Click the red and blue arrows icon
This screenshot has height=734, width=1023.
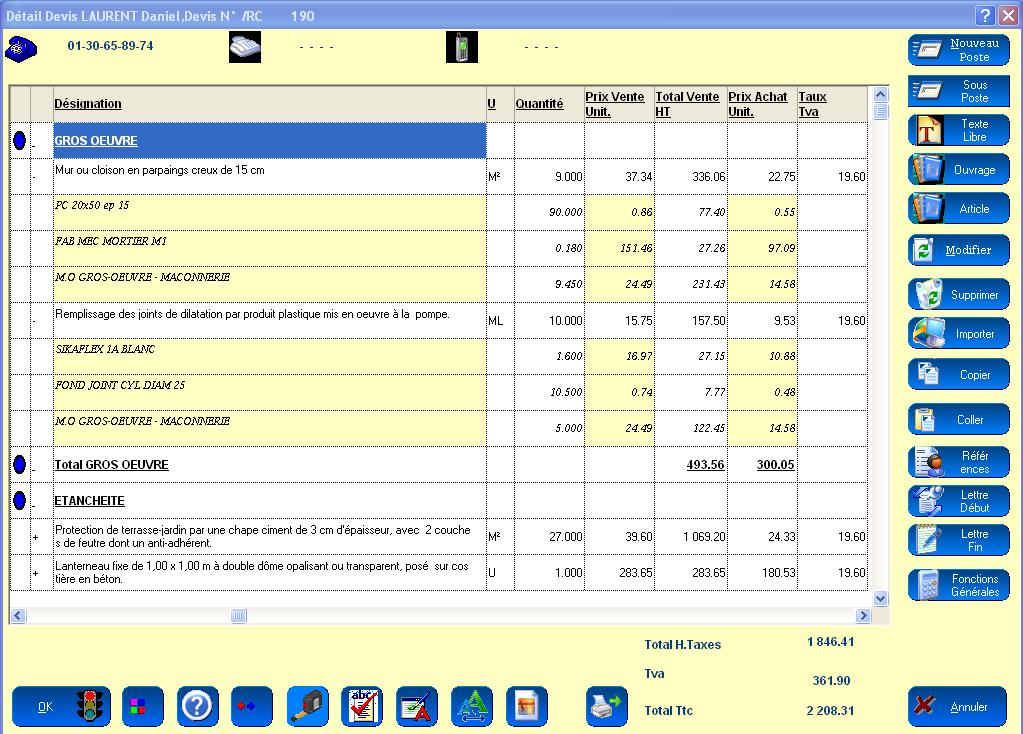(x=252, y=707)
